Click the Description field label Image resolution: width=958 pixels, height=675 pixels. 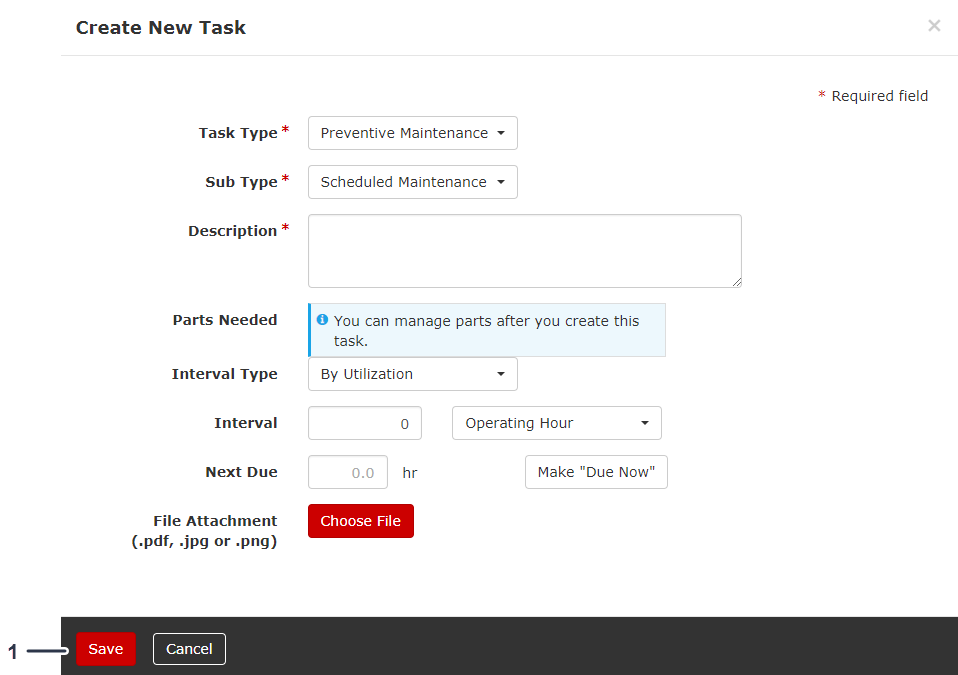(x=232, y=231)
